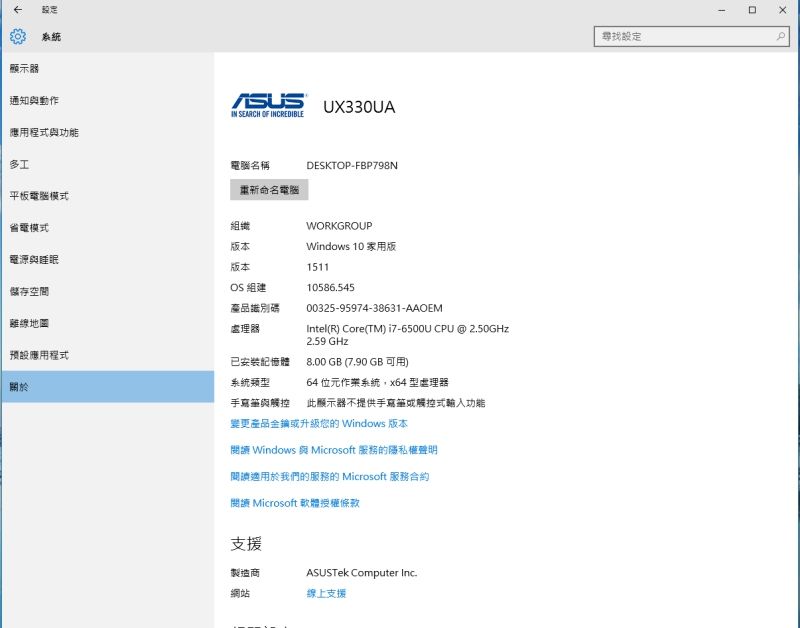The image size is (800, 628).
Task: Click the 支援 section heading
Action: (246, 544)
